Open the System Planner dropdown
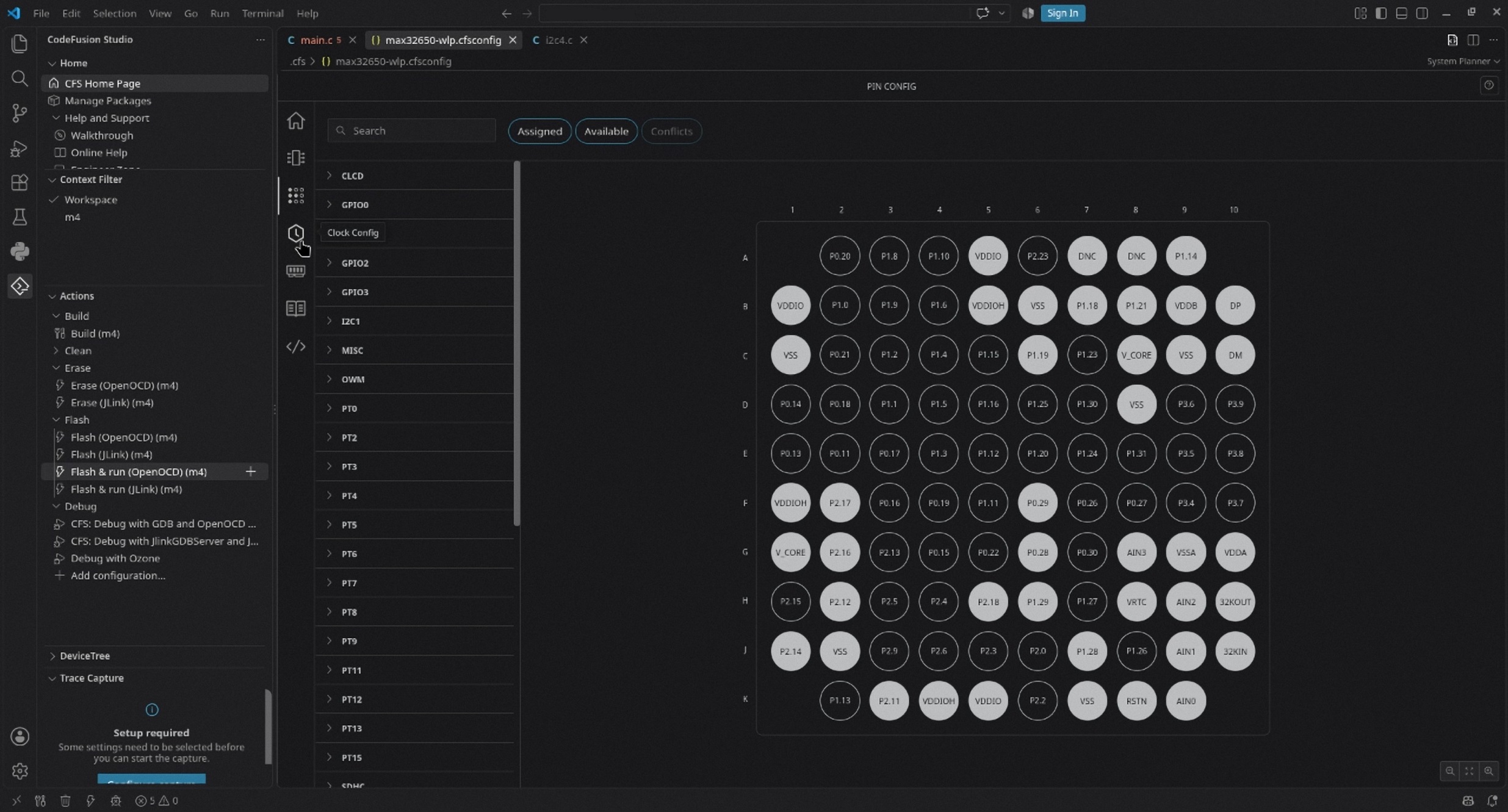 (1463, 61)
